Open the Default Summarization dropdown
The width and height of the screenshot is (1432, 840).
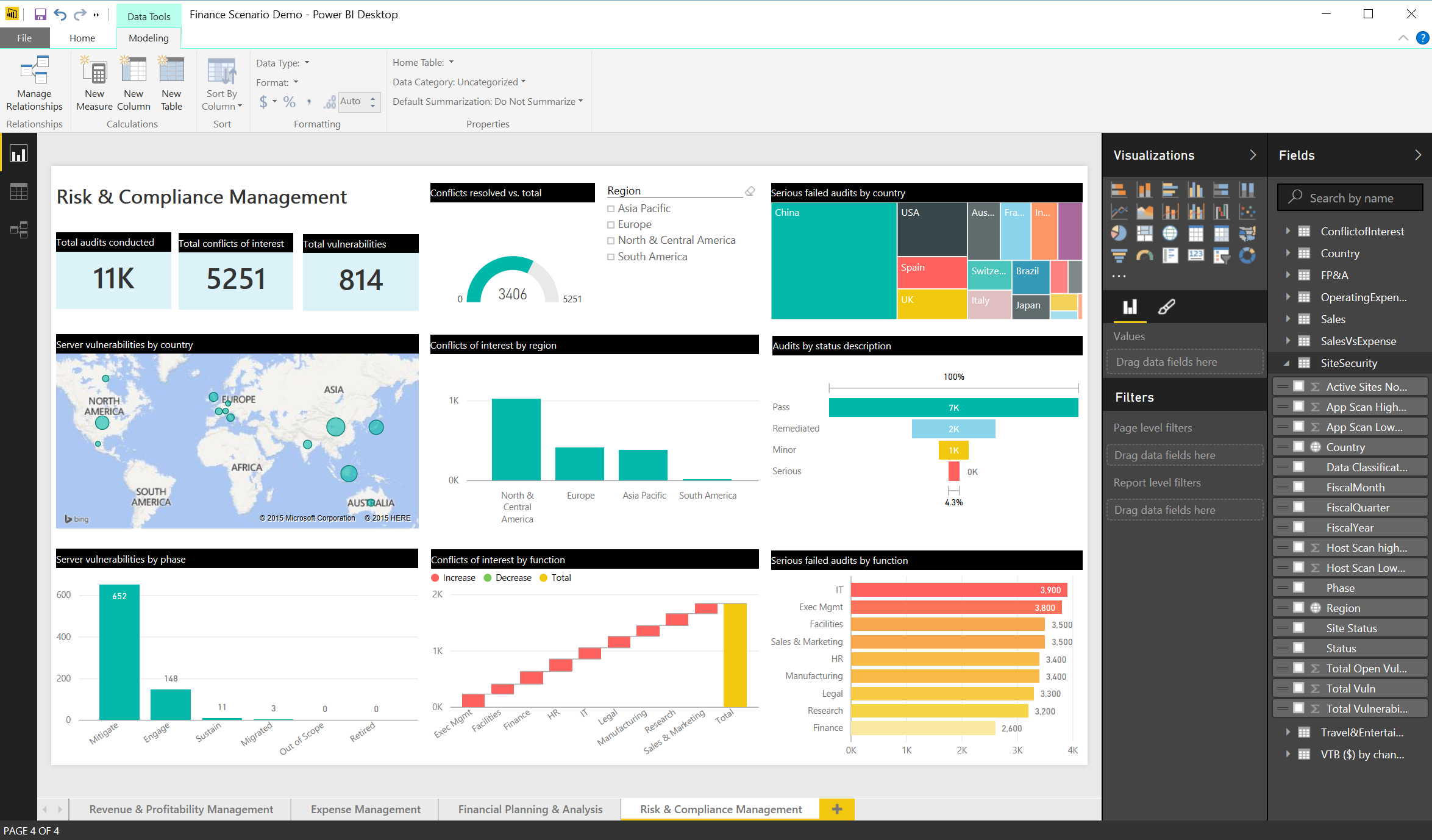coord(488,101)
